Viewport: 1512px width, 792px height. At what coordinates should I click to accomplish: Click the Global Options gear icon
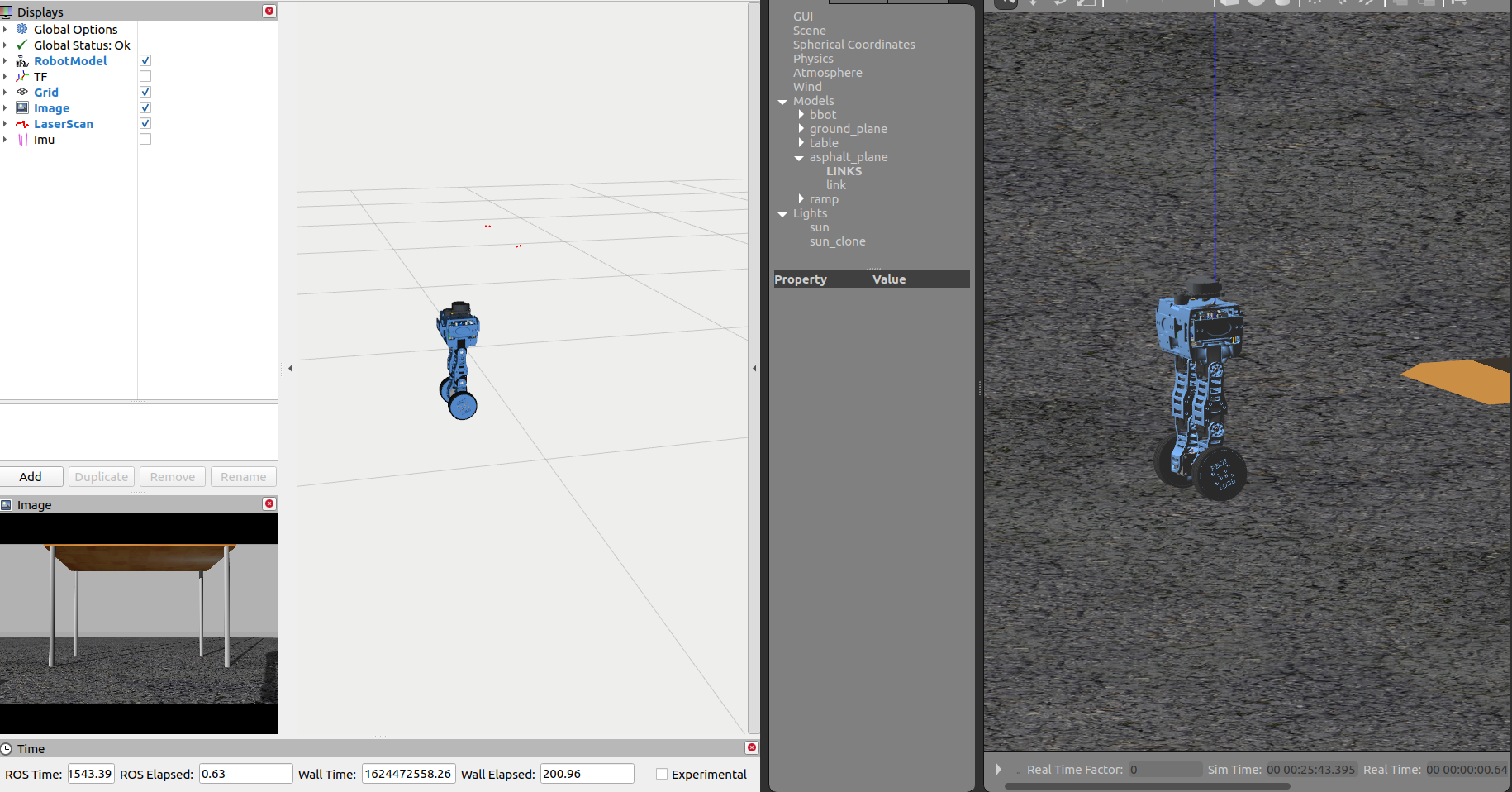pos(22,29)
